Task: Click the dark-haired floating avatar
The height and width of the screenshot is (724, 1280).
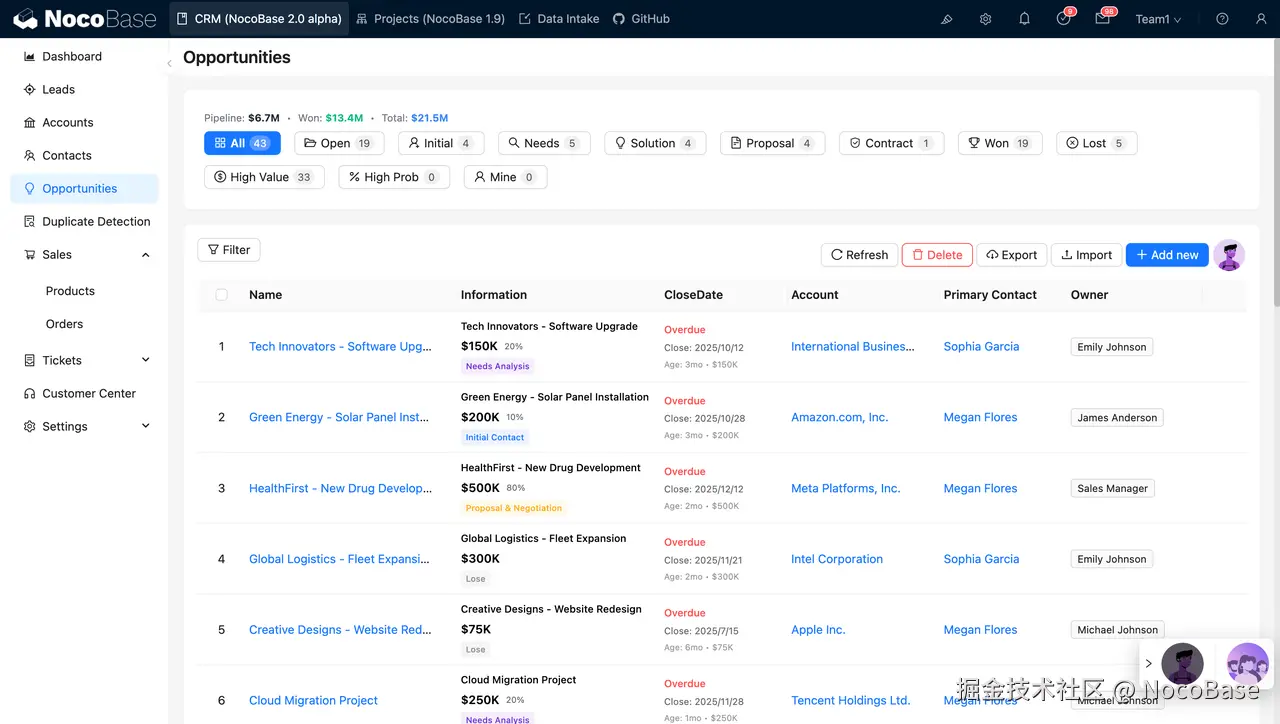Action: (1182, 663)
